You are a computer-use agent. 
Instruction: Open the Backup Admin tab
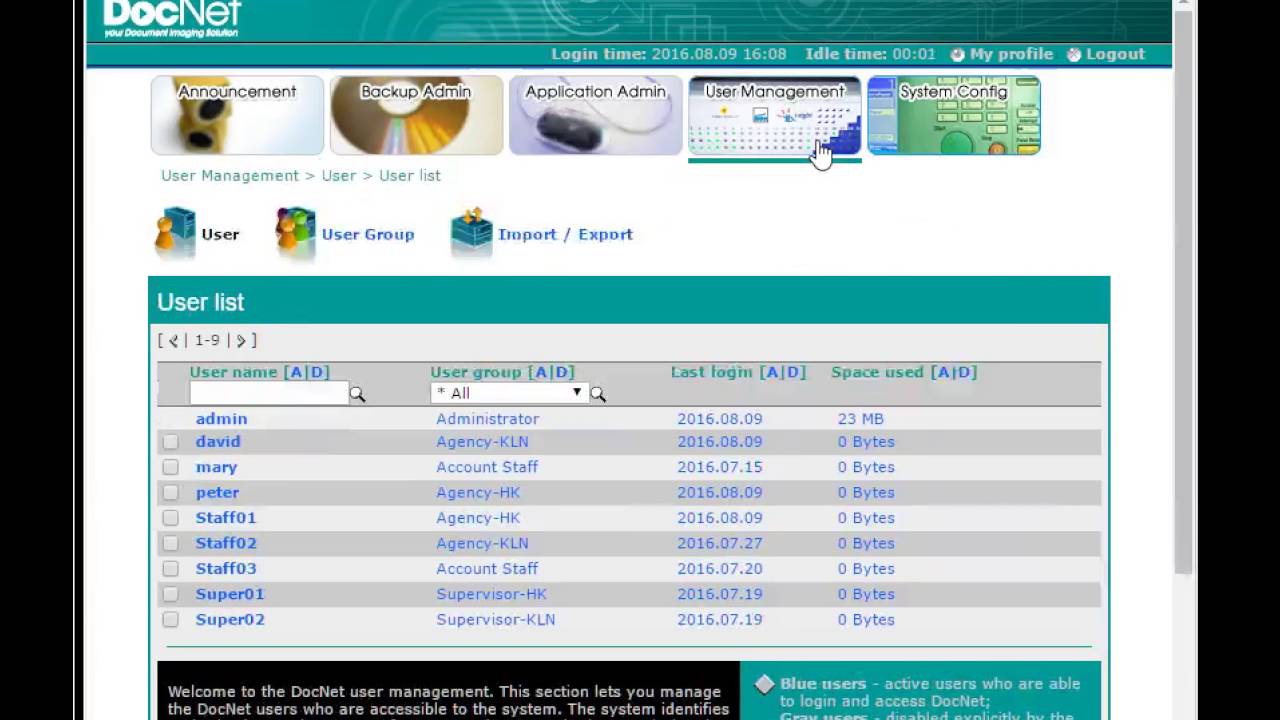(416, 115)
